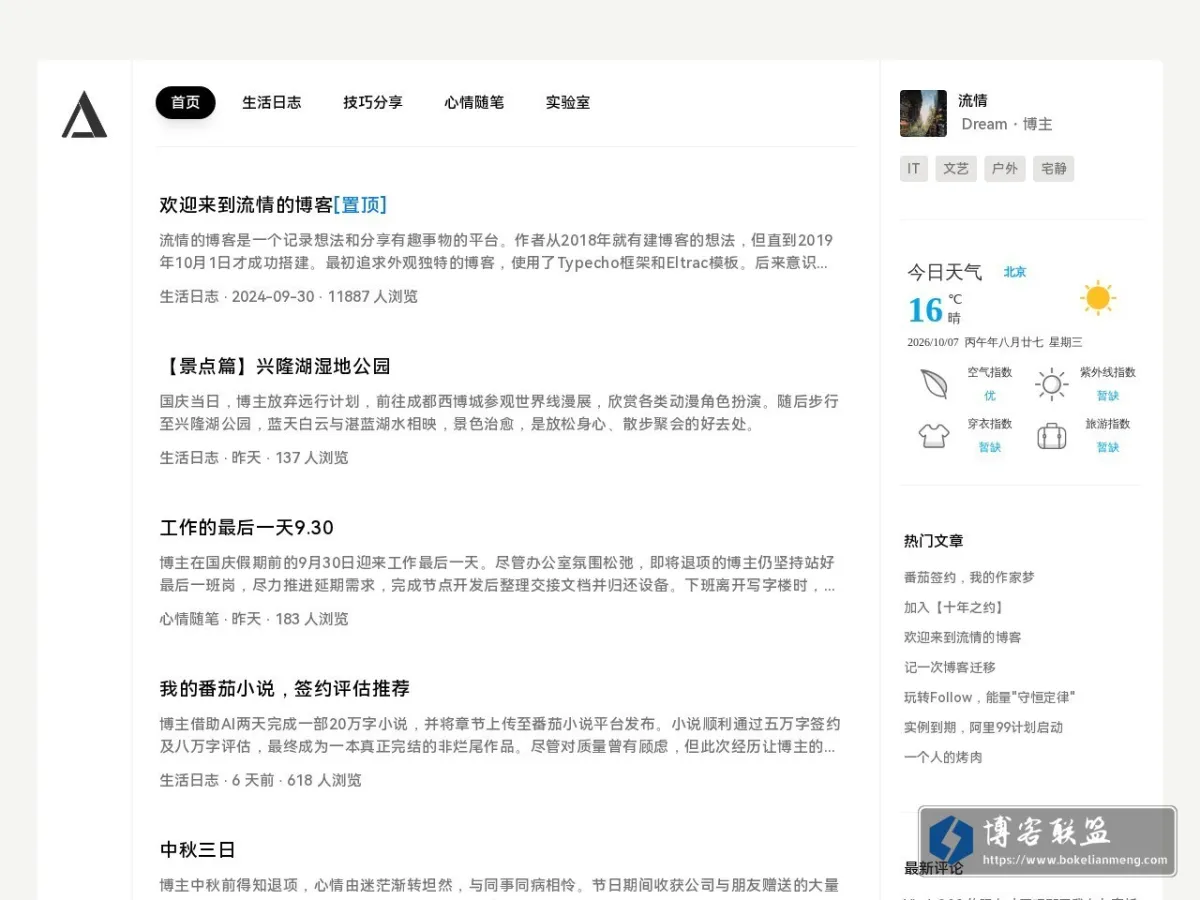Select the 首页 navigation tab
This screenshot has height=900, width=1200.
pyautogui.click(x=185, y=102)
